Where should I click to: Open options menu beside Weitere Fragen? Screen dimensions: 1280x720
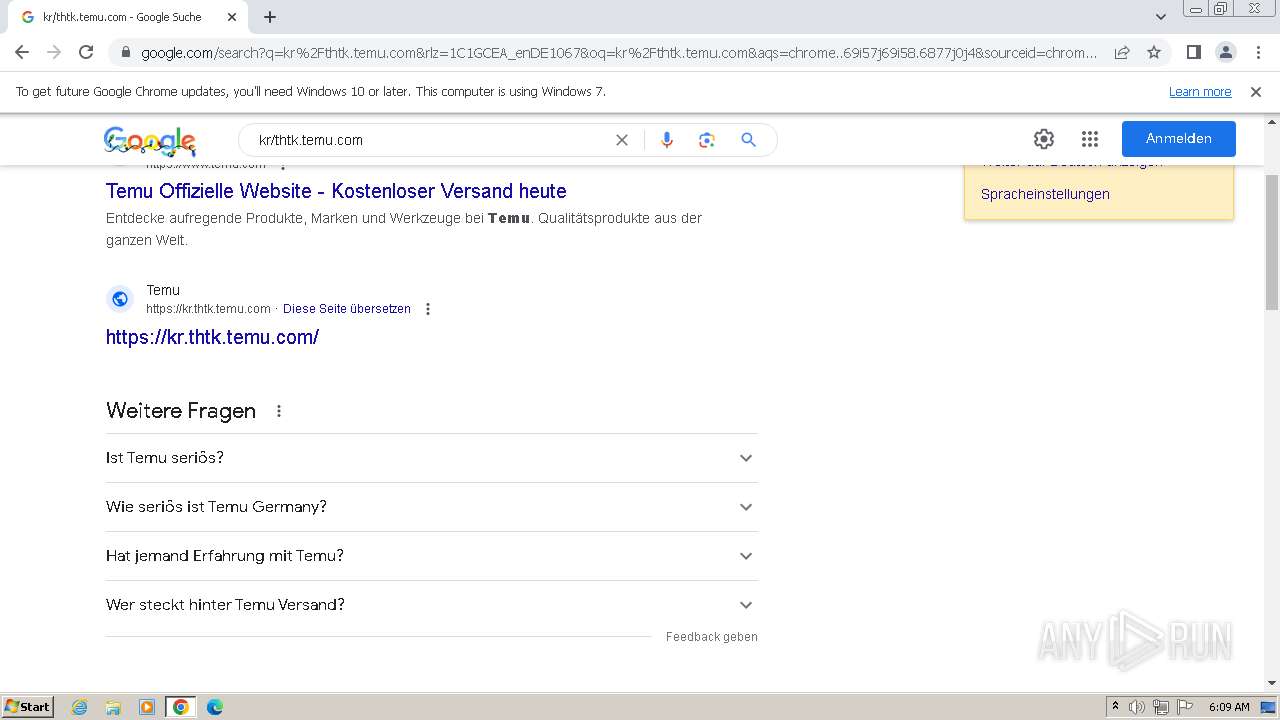(279, 411)
